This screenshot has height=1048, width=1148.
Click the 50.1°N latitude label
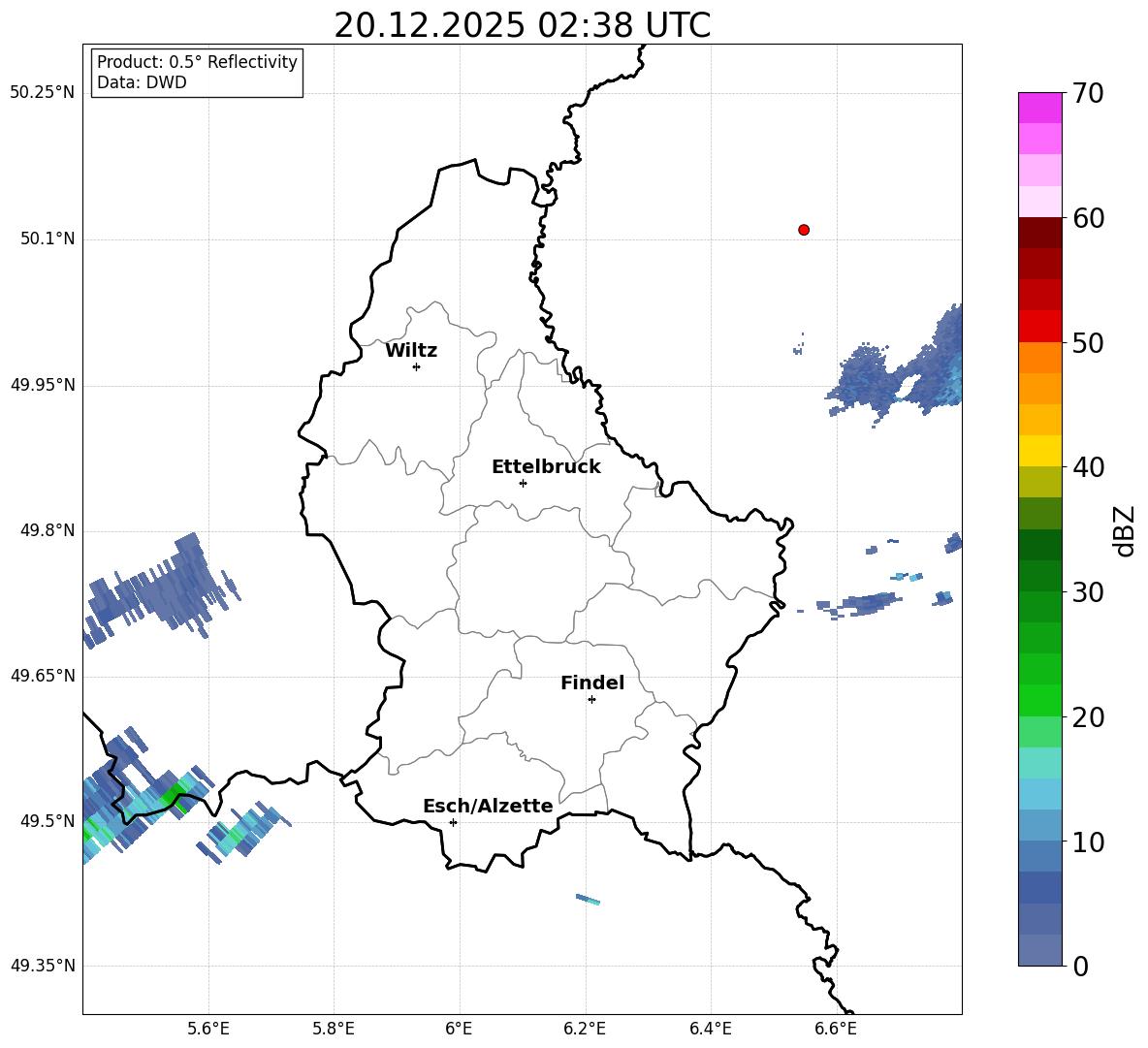[x=48, y=238]
